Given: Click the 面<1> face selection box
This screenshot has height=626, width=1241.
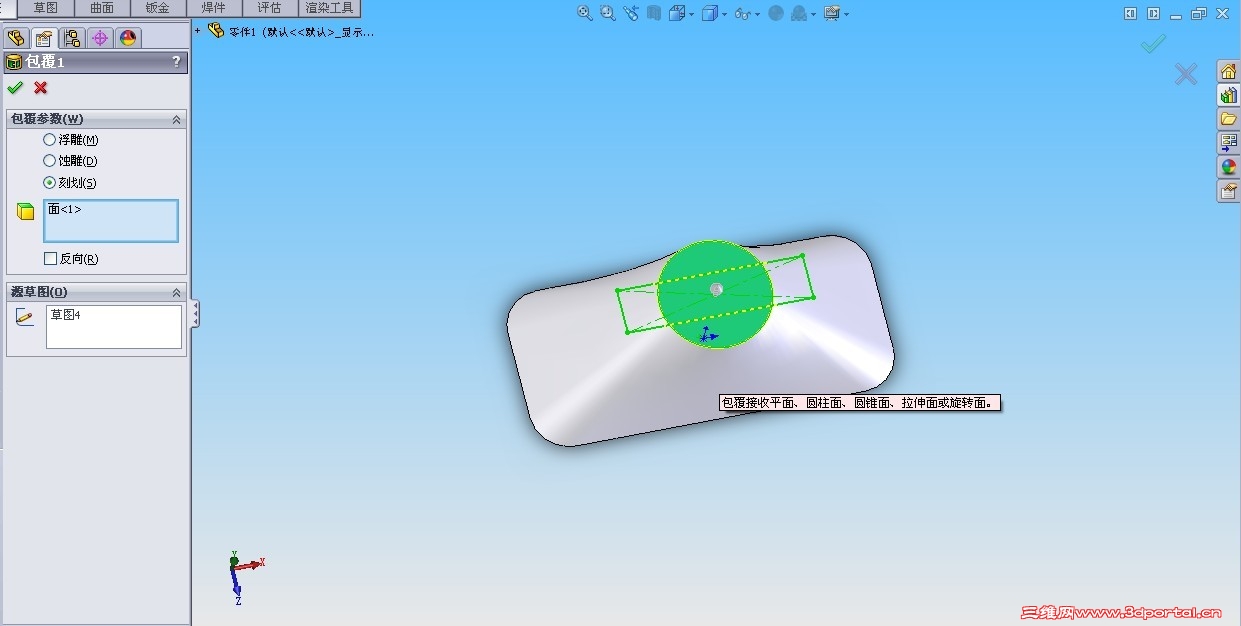Looking at the screenshot, I should 111,220.
